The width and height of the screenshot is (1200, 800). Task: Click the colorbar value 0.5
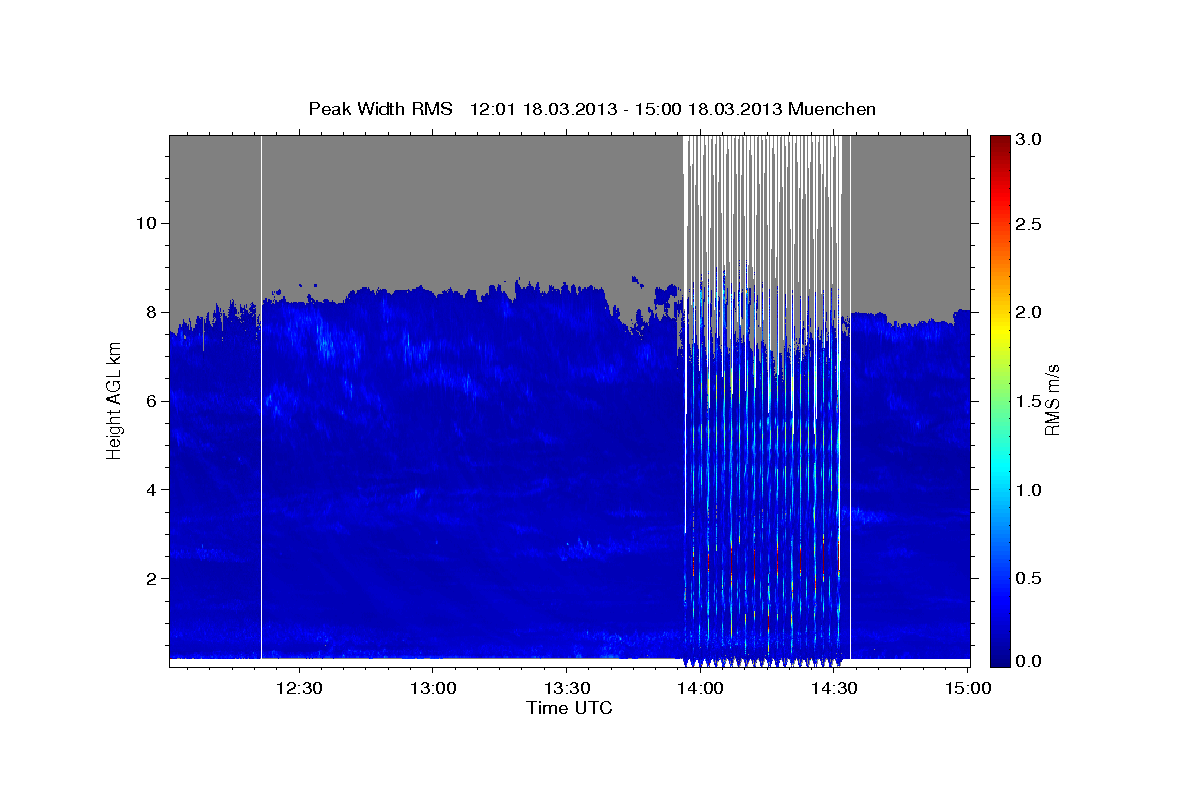[x=1030, y=579]
